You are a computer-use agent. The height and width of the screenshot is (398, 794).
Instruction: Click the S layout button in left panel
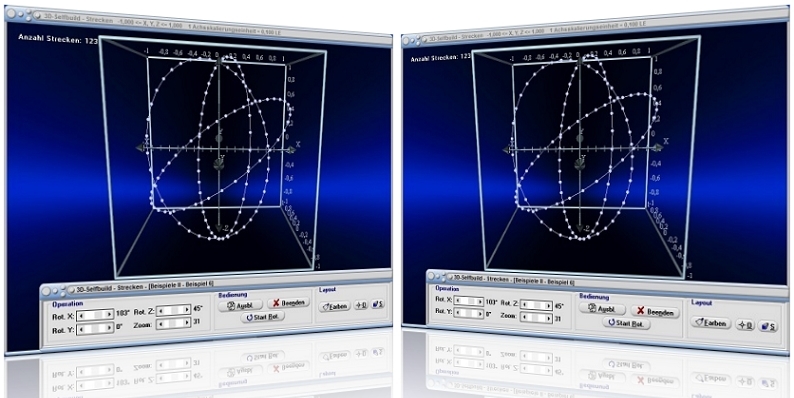pyautogui.click(x=378, y=304)
